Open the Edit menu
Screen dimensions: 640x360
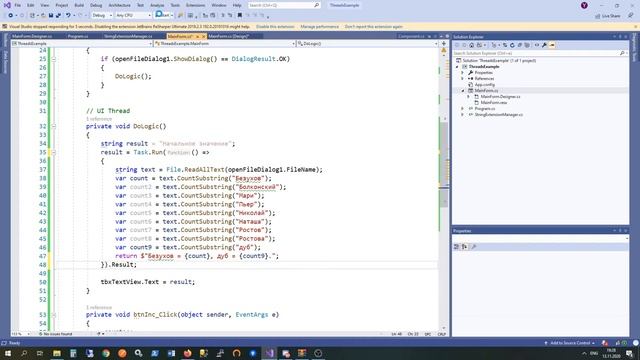tap(31, 5)
